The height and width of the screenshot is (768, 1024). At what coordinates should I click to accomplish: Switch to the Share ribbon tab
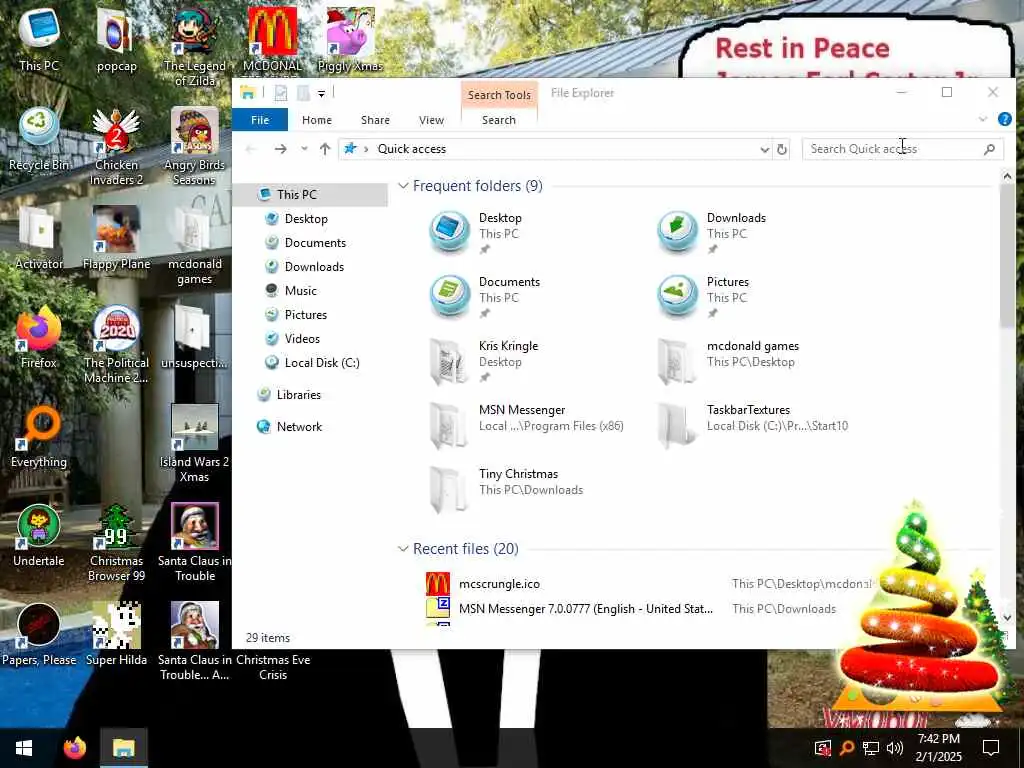coord(376,120)
